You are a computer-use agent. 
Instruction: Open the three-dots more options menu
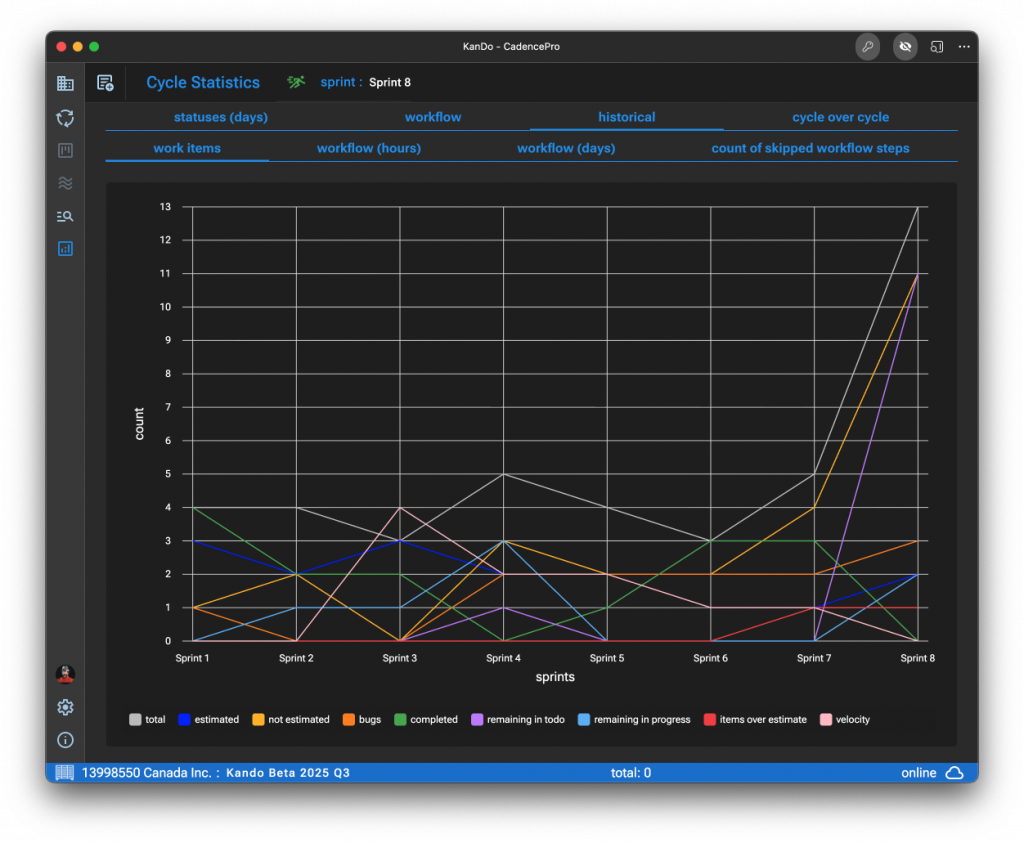(964, 47)
